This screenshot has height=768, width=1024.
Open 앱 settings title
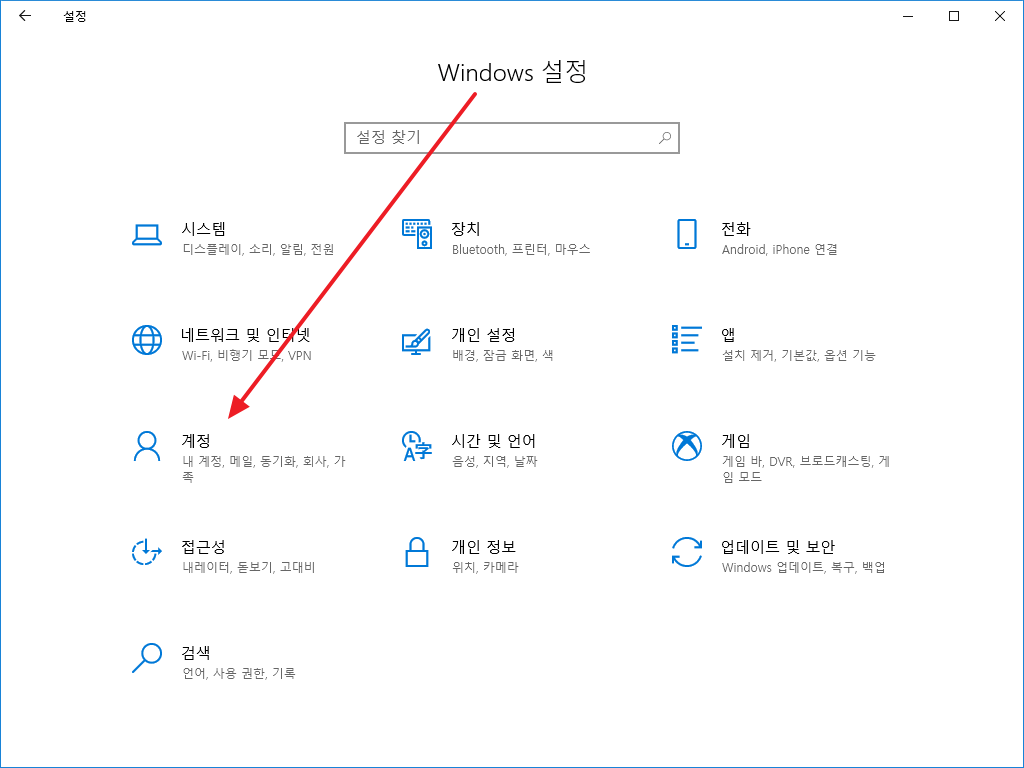tap(728, 335)
